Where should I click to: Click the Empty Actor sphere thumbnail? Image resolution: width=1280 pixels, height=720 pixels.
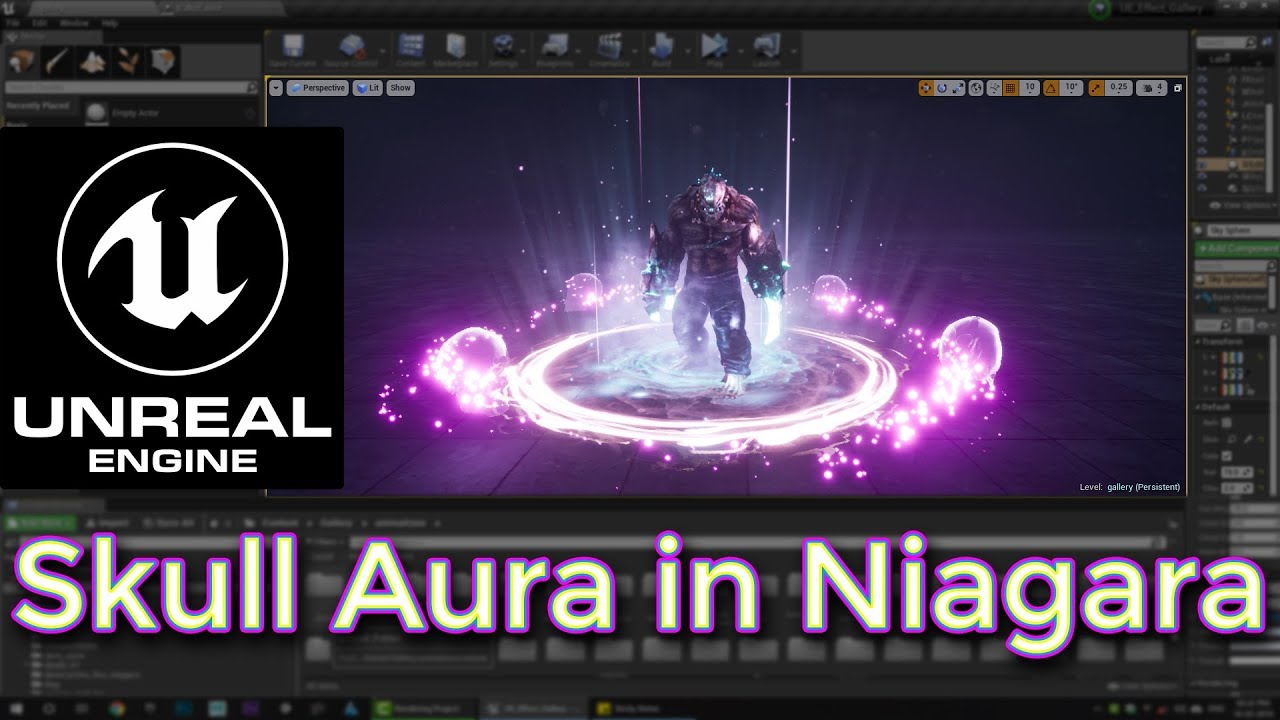tap(96, 112)
